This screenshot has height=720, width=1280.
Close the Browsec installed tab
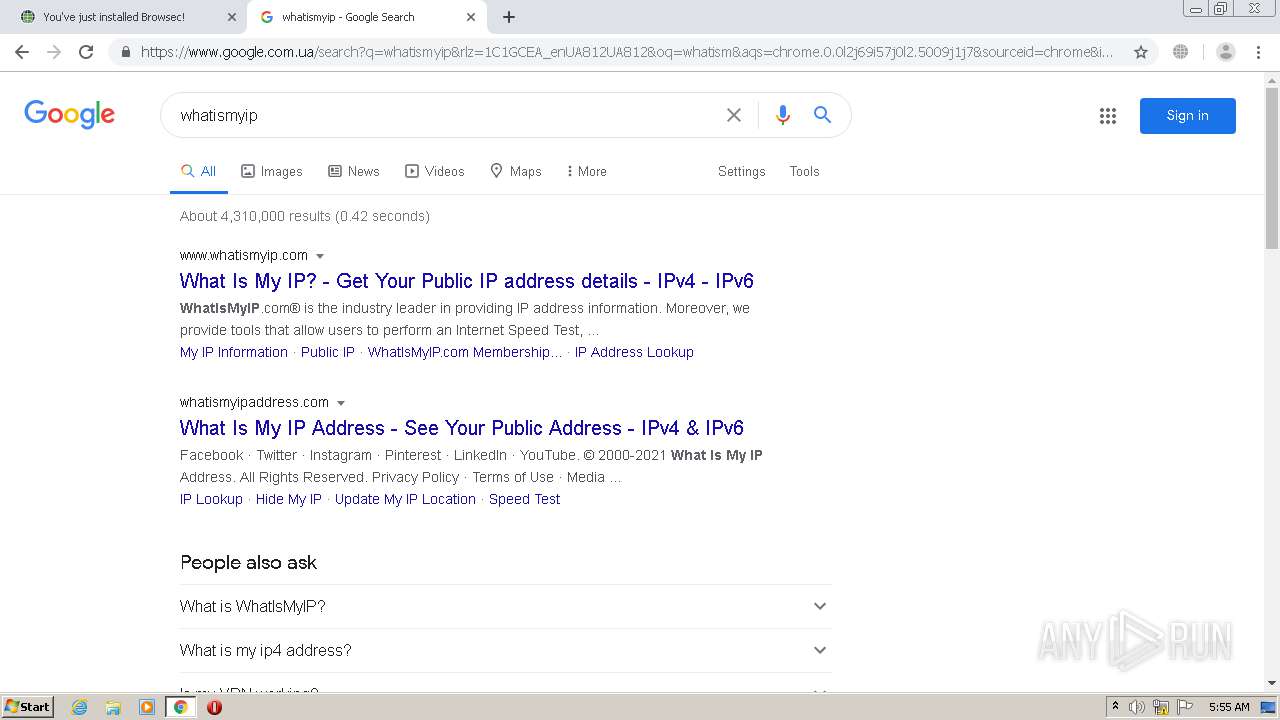[232, 17]
